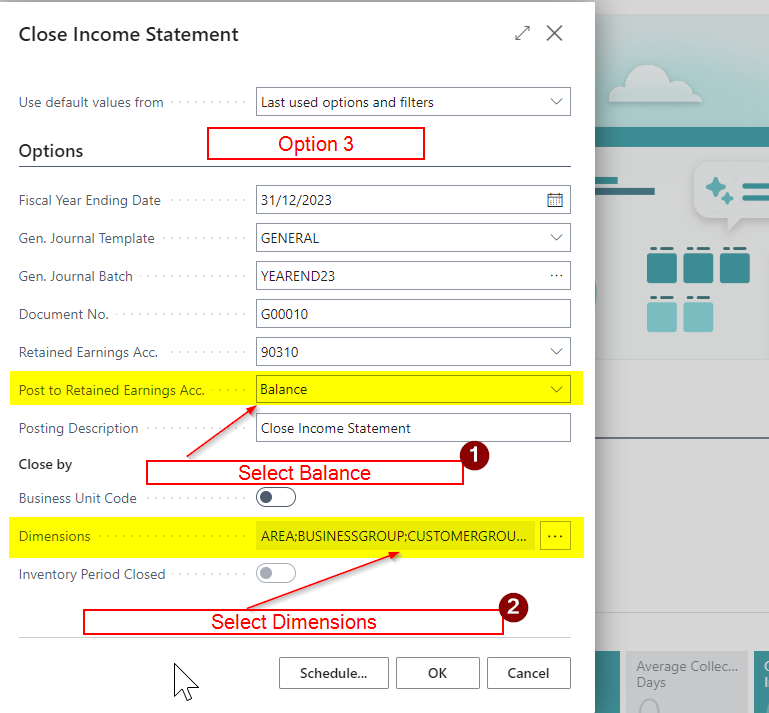The height and width of the screenshot is (713, 769).
Task: Open the Fiscal Year Ending Date calendar picker
Action: [555, 200]
